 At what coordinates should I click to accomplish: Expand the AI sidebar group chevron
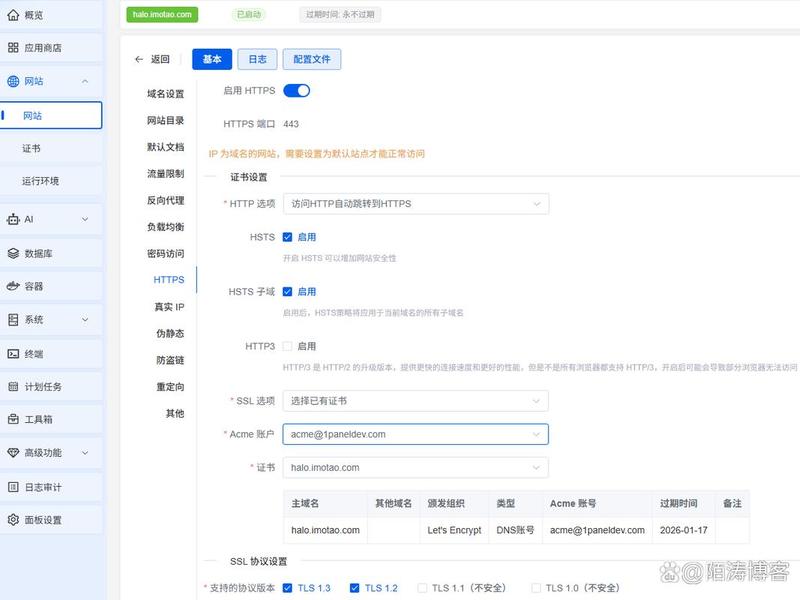click(x=85, y=219)
